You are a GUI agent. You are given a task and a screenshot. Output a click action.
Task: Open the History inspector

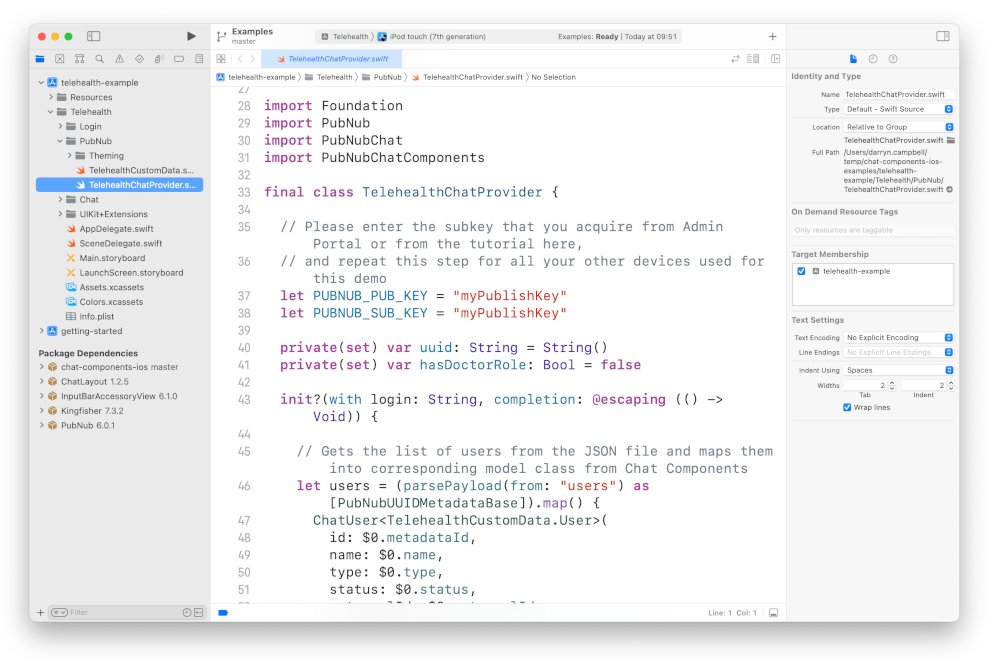[873, 58]
